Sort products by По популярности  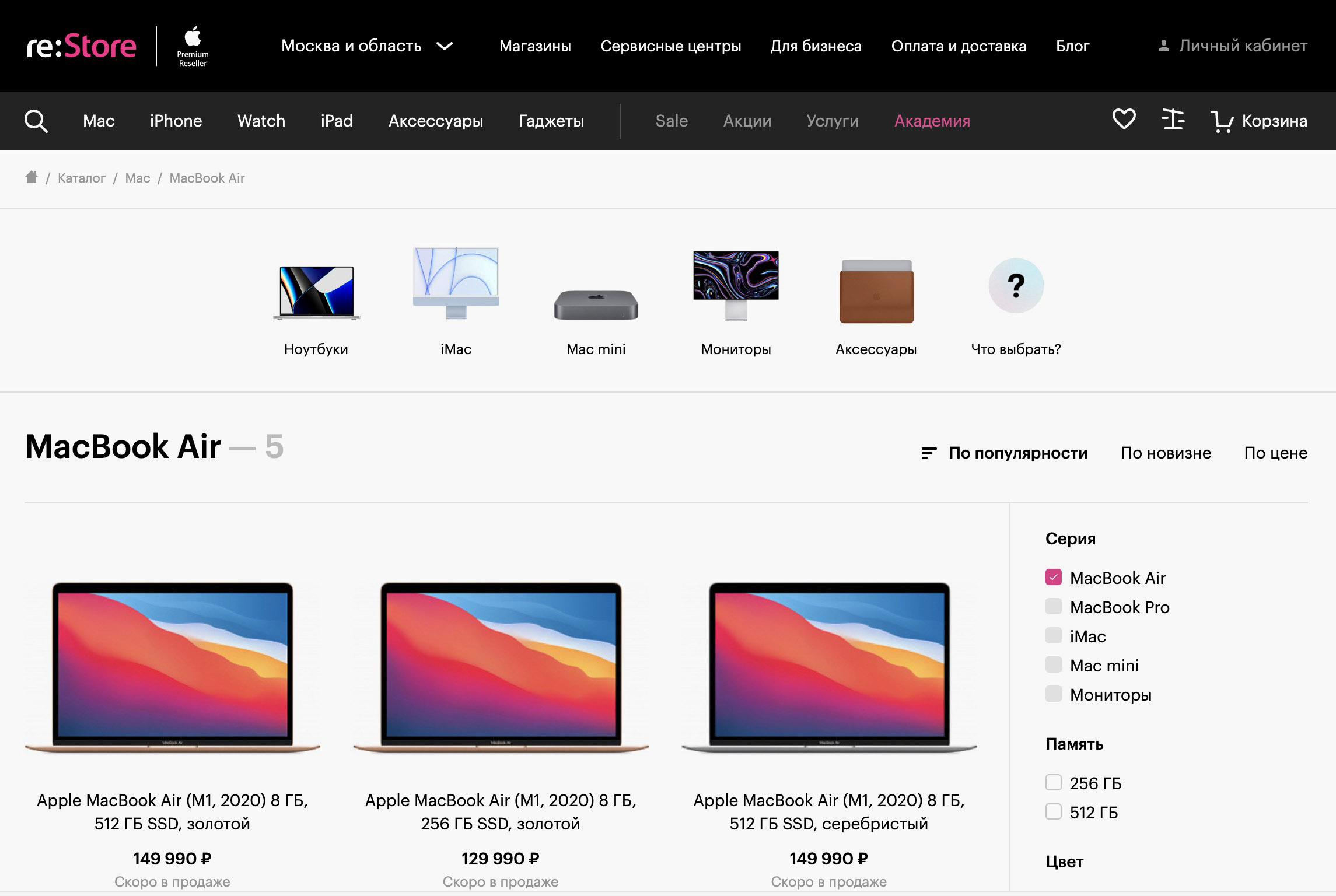tap(1017, 453)
